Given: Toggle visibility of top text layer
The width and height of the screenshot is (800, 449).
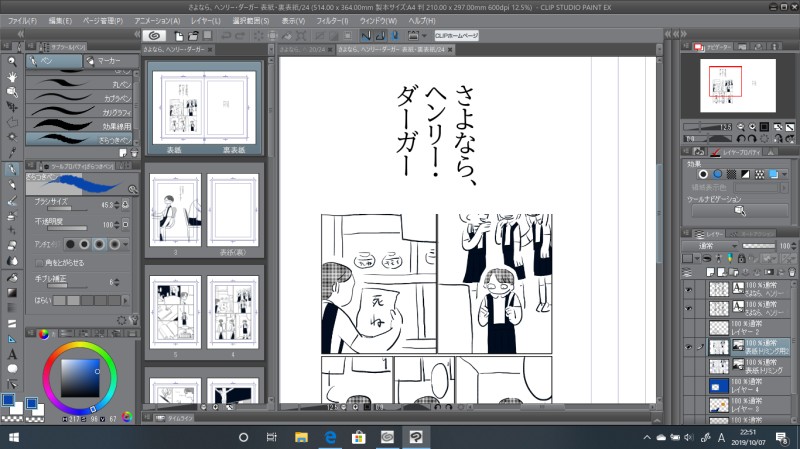Looking at the screenshot, I should (x=689, y=290).
